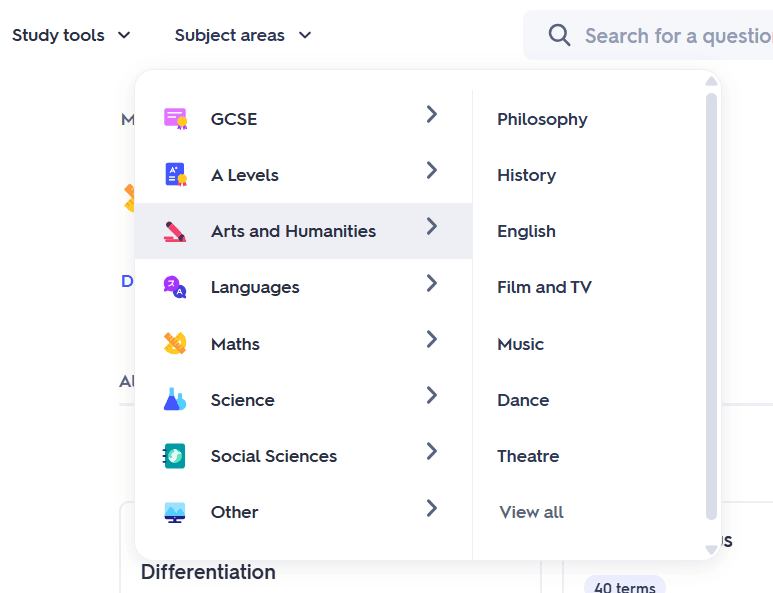Screen dimensions: 773x593
Task: Click the scrollbar down arrow
Action: (711, 549)
